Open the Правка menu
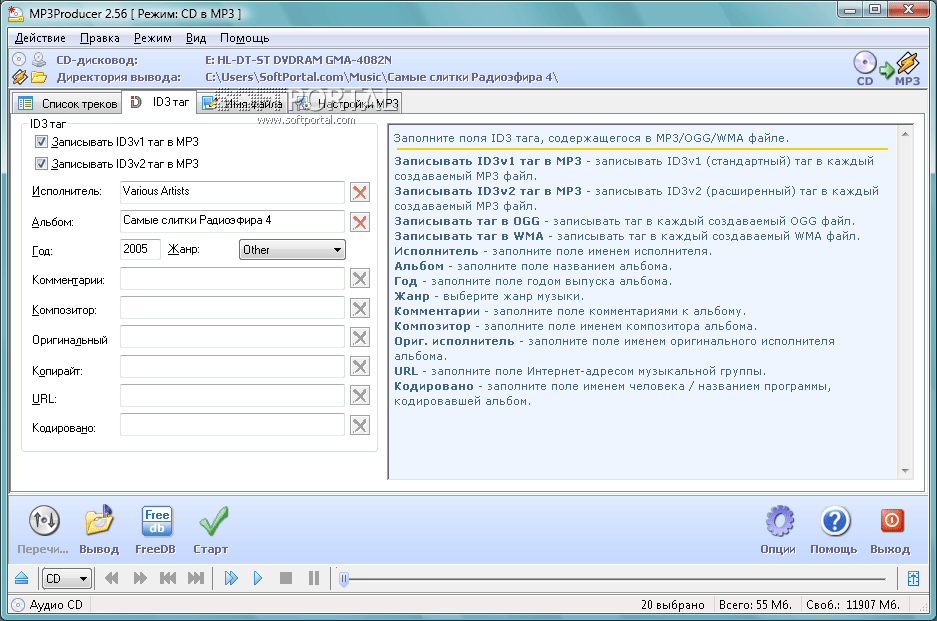This screenshot has height=621, width=937. click(100, 38)
